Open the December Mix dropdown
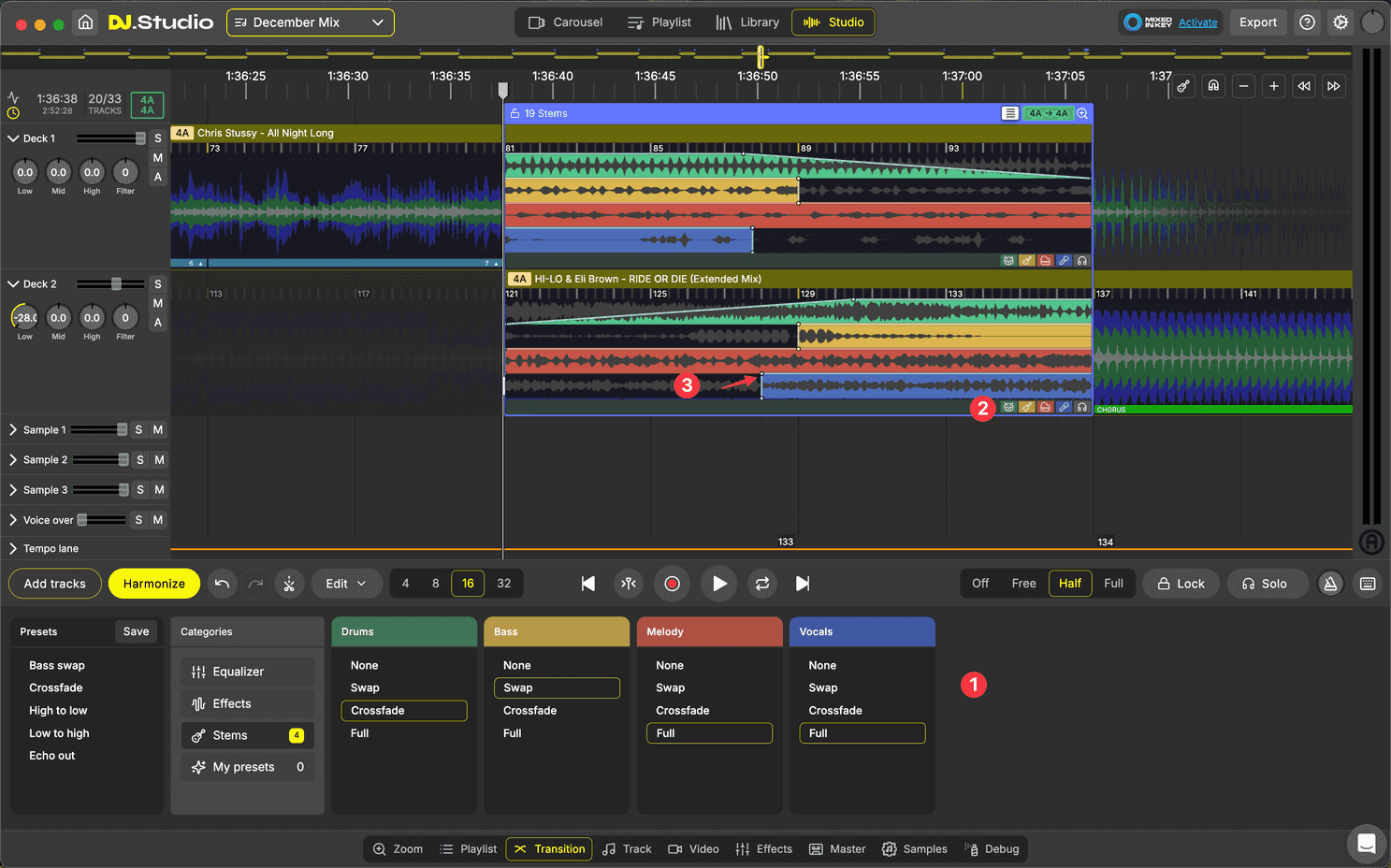1391x868 pixels. coord(311,22)
